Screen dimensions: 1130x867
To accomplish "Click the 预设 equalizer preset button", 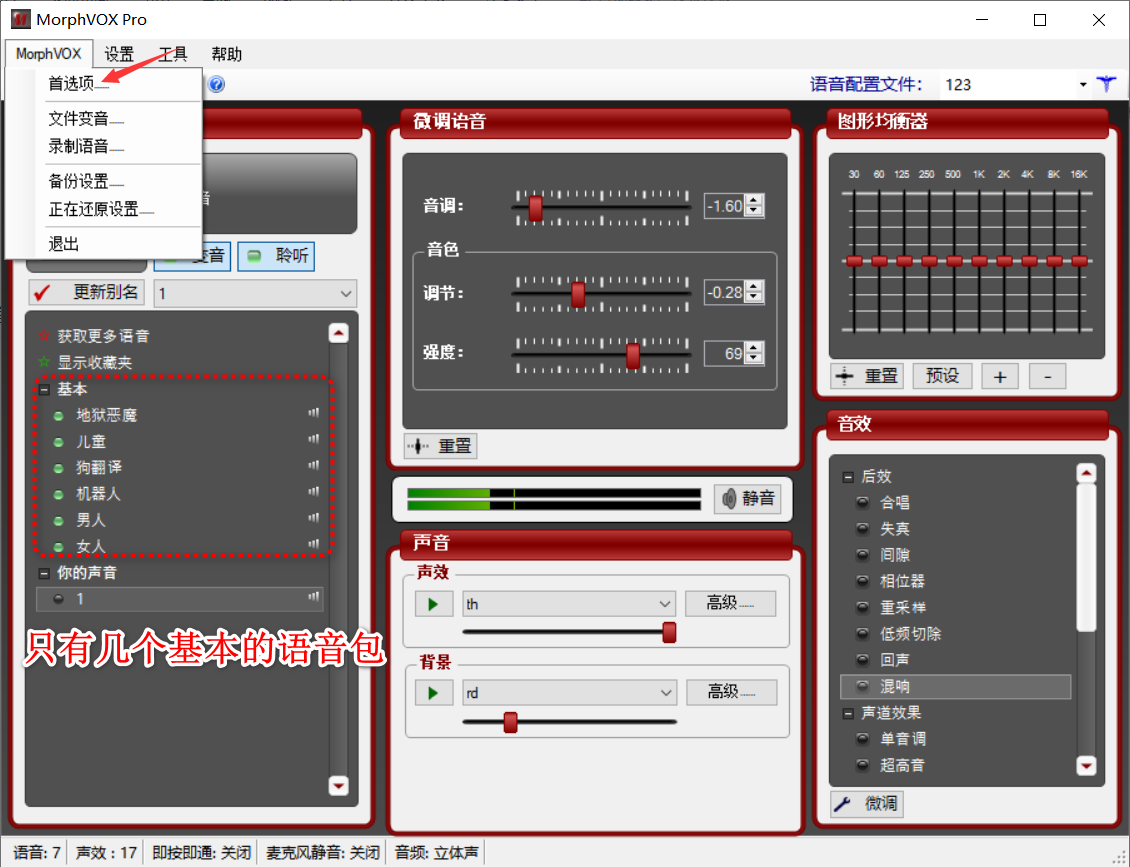I will point(943,376).
